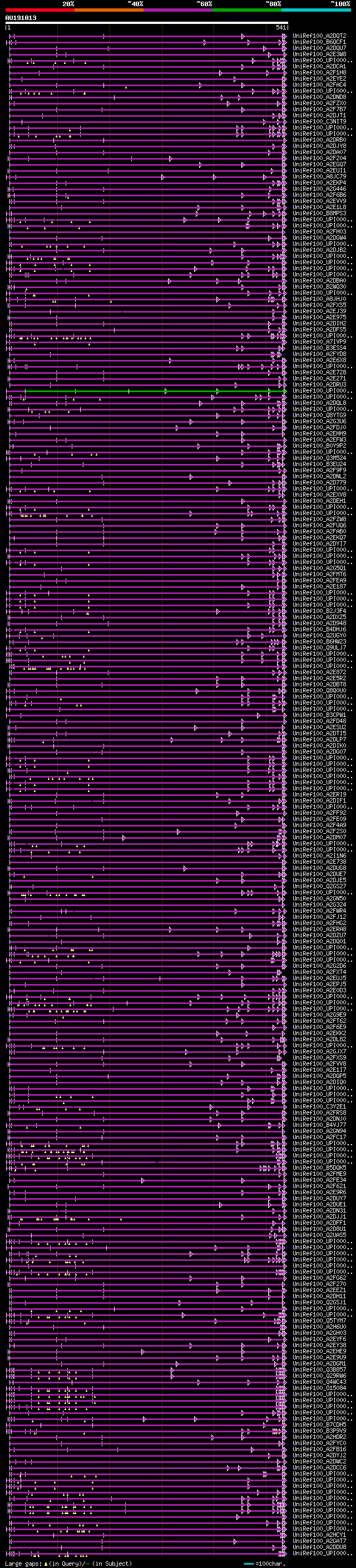Select hit UniRef100_A2F4A9
356x1568 pixels.
click(x=319, y=825)
